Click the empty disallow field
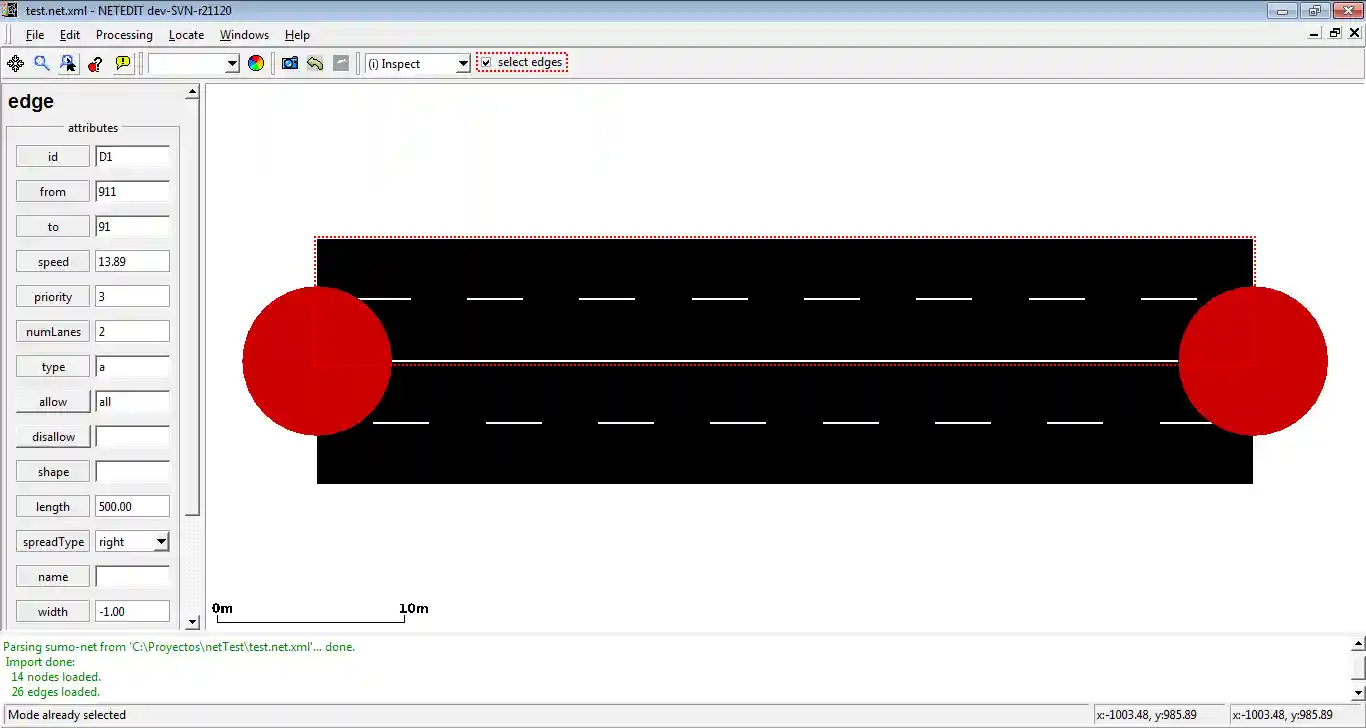The height and width of the screenshot is (728, 1366). (132, 436)
